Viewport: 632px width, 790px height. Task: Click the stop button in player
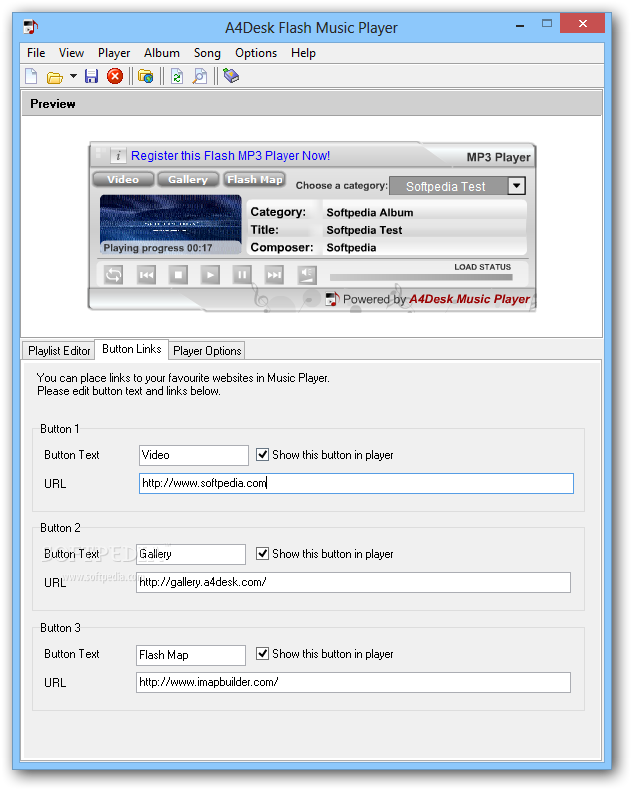(178, 275)
